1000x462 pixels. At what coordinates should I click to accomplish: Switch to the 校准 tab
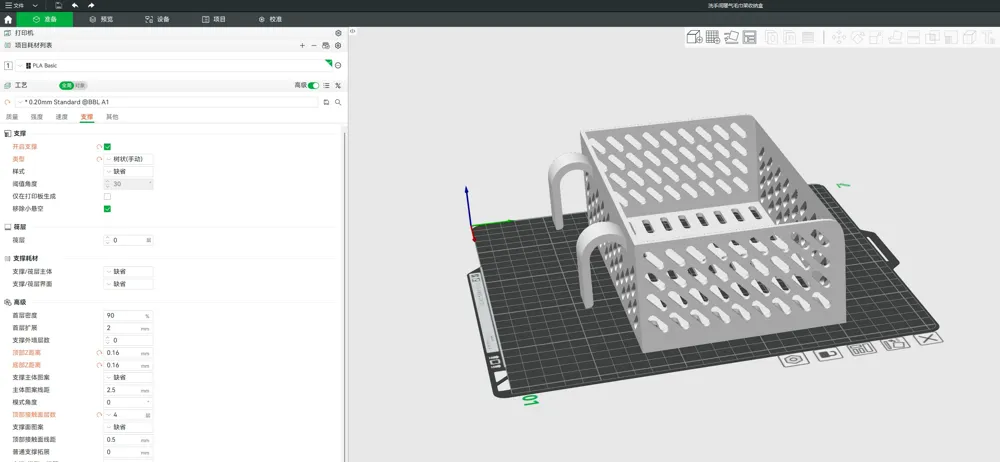click(270, 19)
